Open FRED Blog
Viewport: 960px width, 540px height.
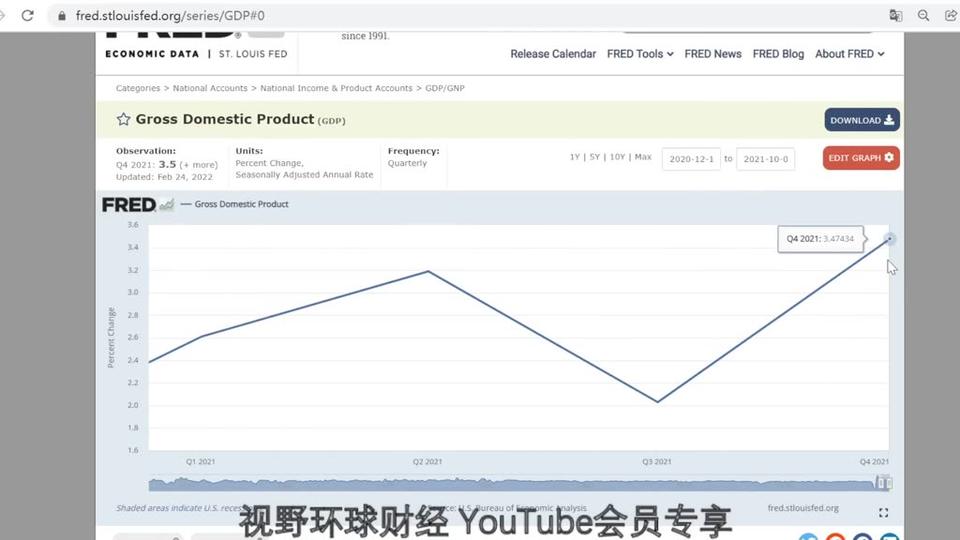(778, 54)
